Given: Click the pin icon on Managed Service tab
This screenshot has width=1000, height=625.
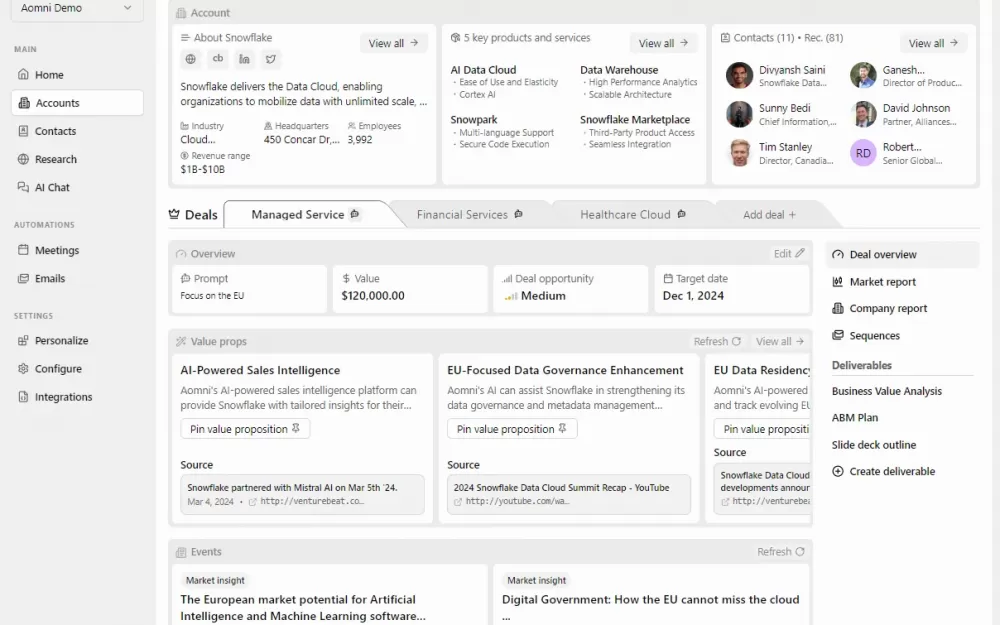Looking at the screenshot, I should pyautogui.click(x=355, y=214).
